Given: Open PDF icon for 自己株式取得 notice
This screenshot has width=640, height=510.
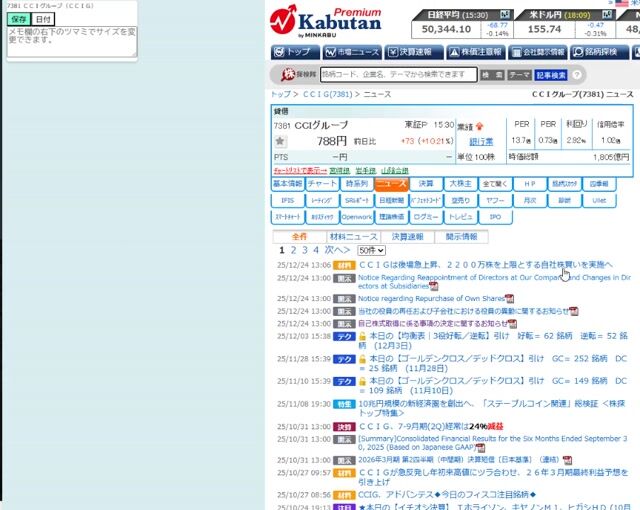Looking at the screenshot, I should click(512, 324).
